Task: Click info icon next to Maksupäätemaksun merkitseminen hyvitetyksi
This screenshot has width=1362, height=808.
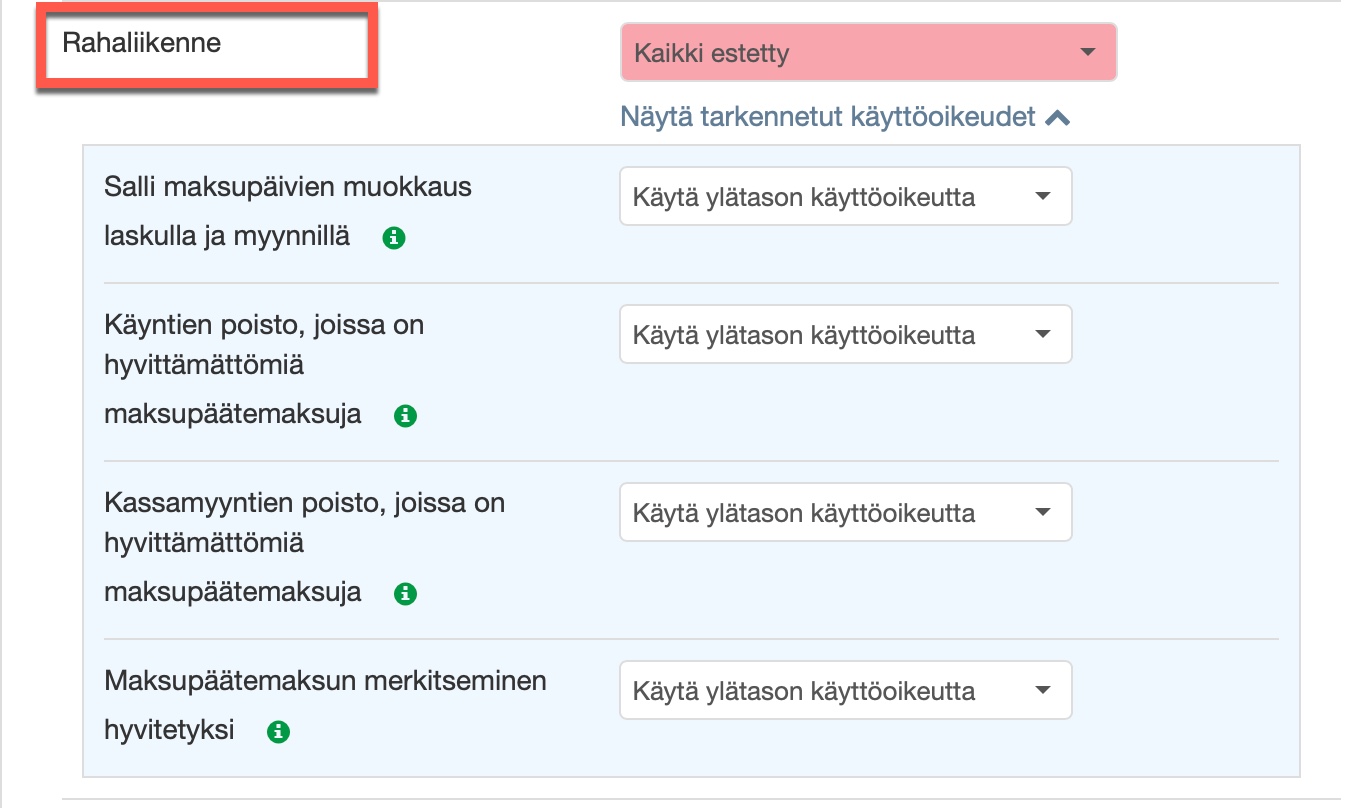Action: 279,732
